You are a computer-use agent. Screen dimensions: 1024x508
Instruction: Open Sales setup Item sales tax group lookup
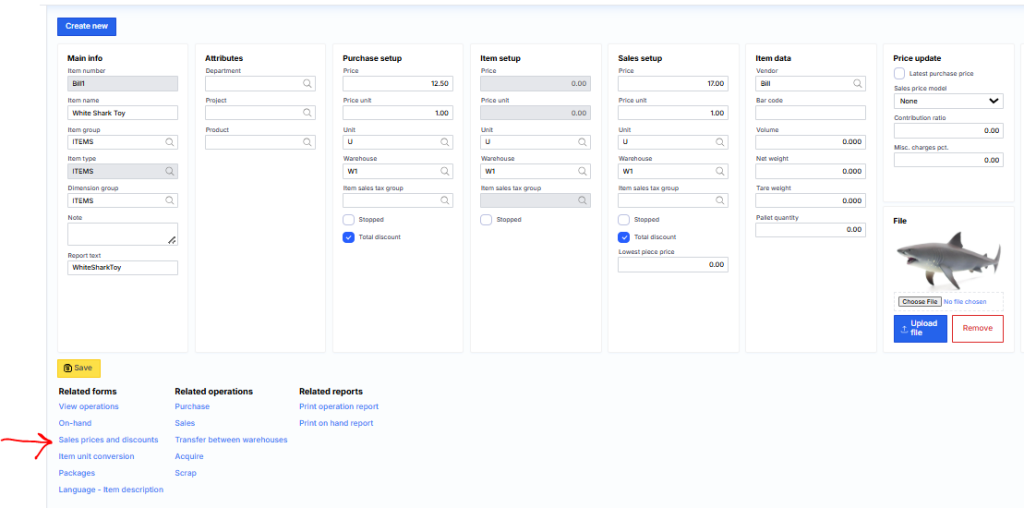point(720,200)
